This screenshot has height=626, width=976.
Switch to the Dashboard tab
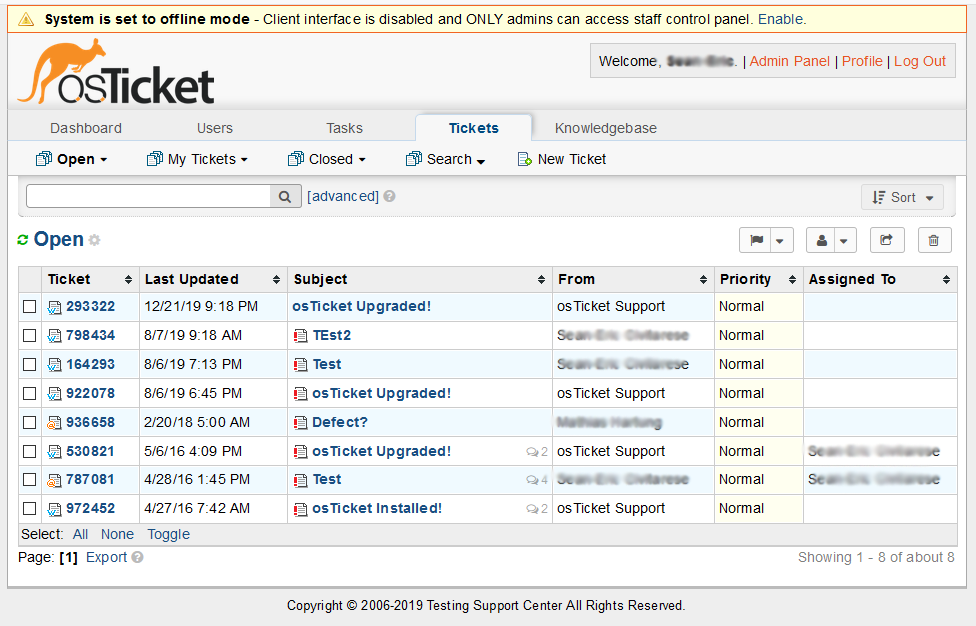click(x=86, y=128)
